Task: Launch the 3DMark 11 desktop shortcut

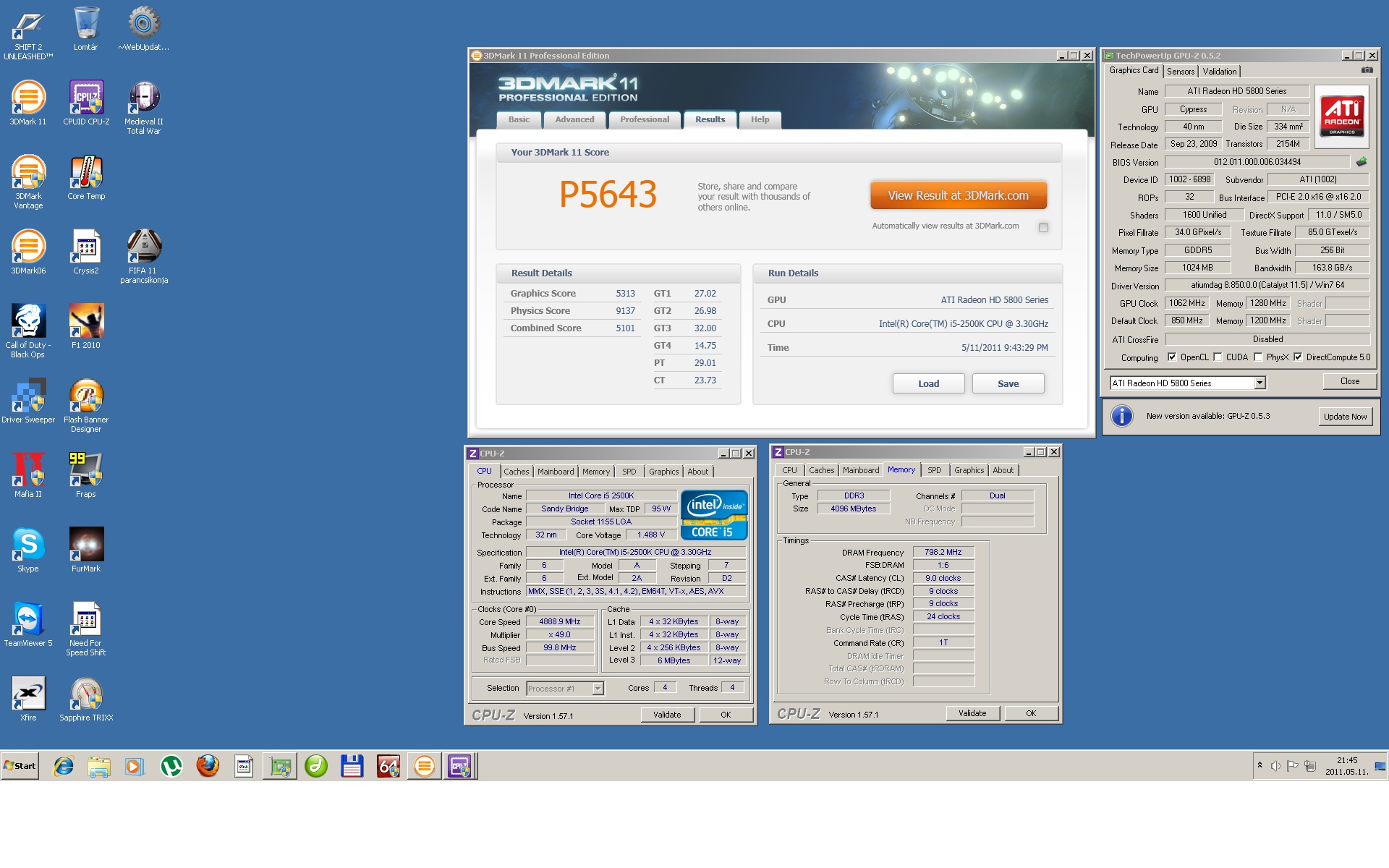Action: point(28,103)
